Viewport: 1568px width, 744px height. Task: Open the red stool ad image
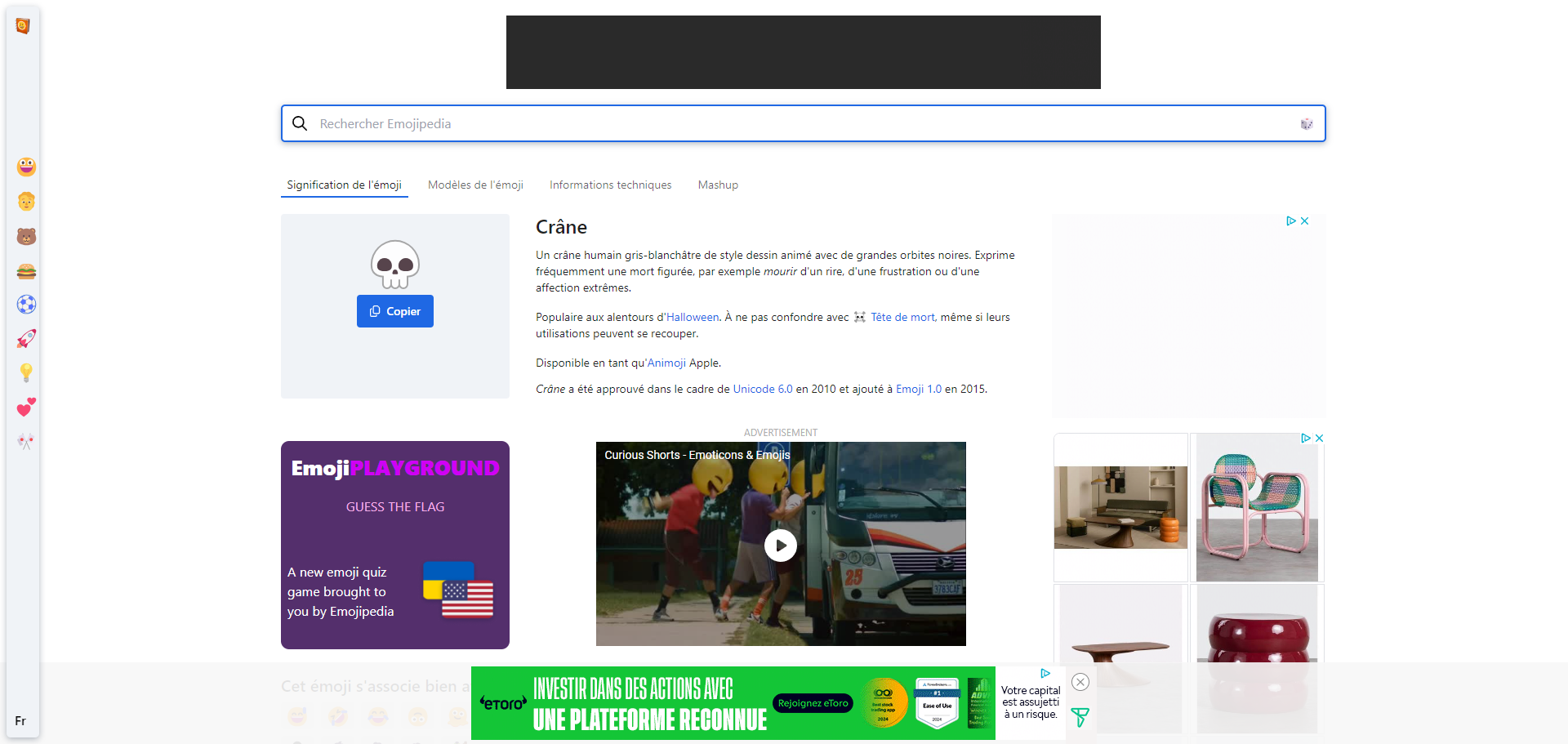(1257, 657)
